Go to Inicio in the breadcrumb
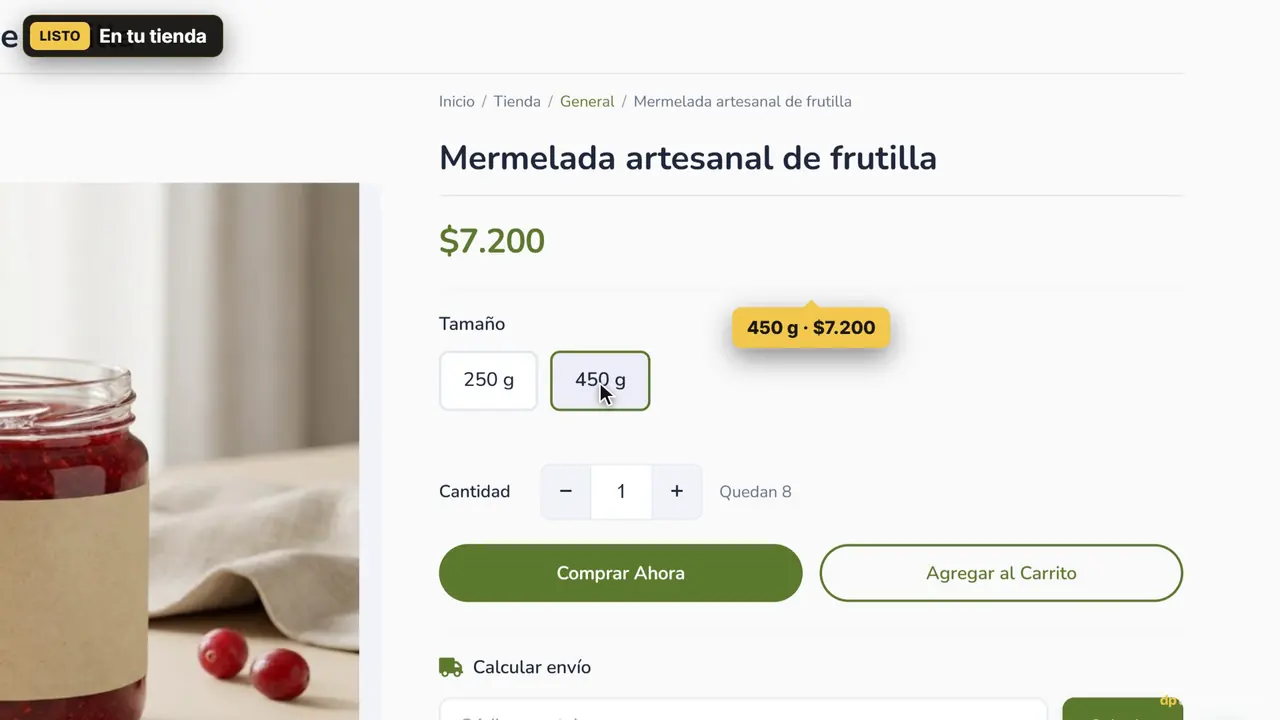Screen dimensions: 1280x720 click(x=457, y=101)
